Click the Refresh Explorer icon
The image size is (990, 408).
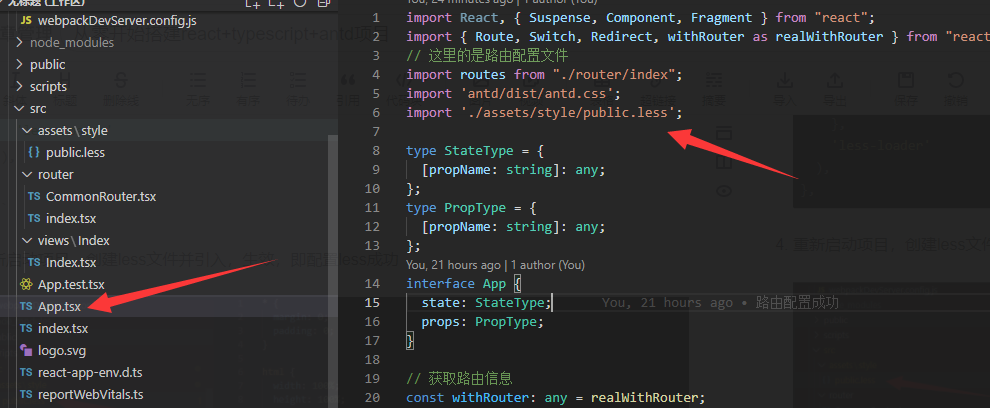300,3
